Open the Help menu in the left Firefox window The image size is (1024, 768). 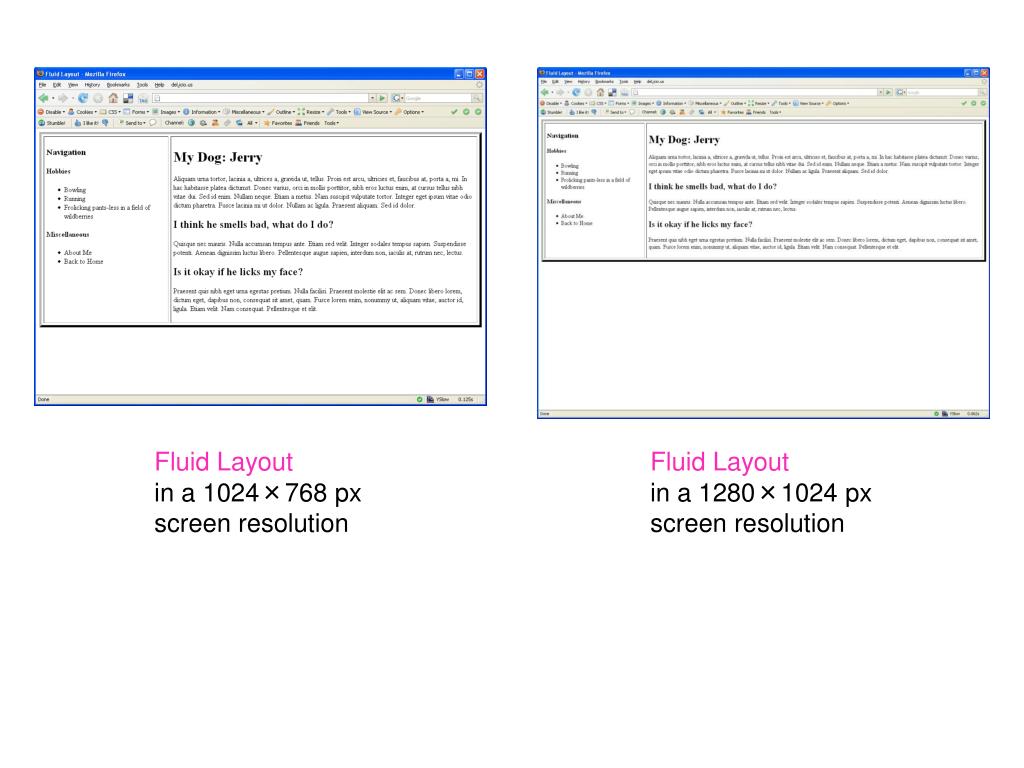click(x=159, y=85)
